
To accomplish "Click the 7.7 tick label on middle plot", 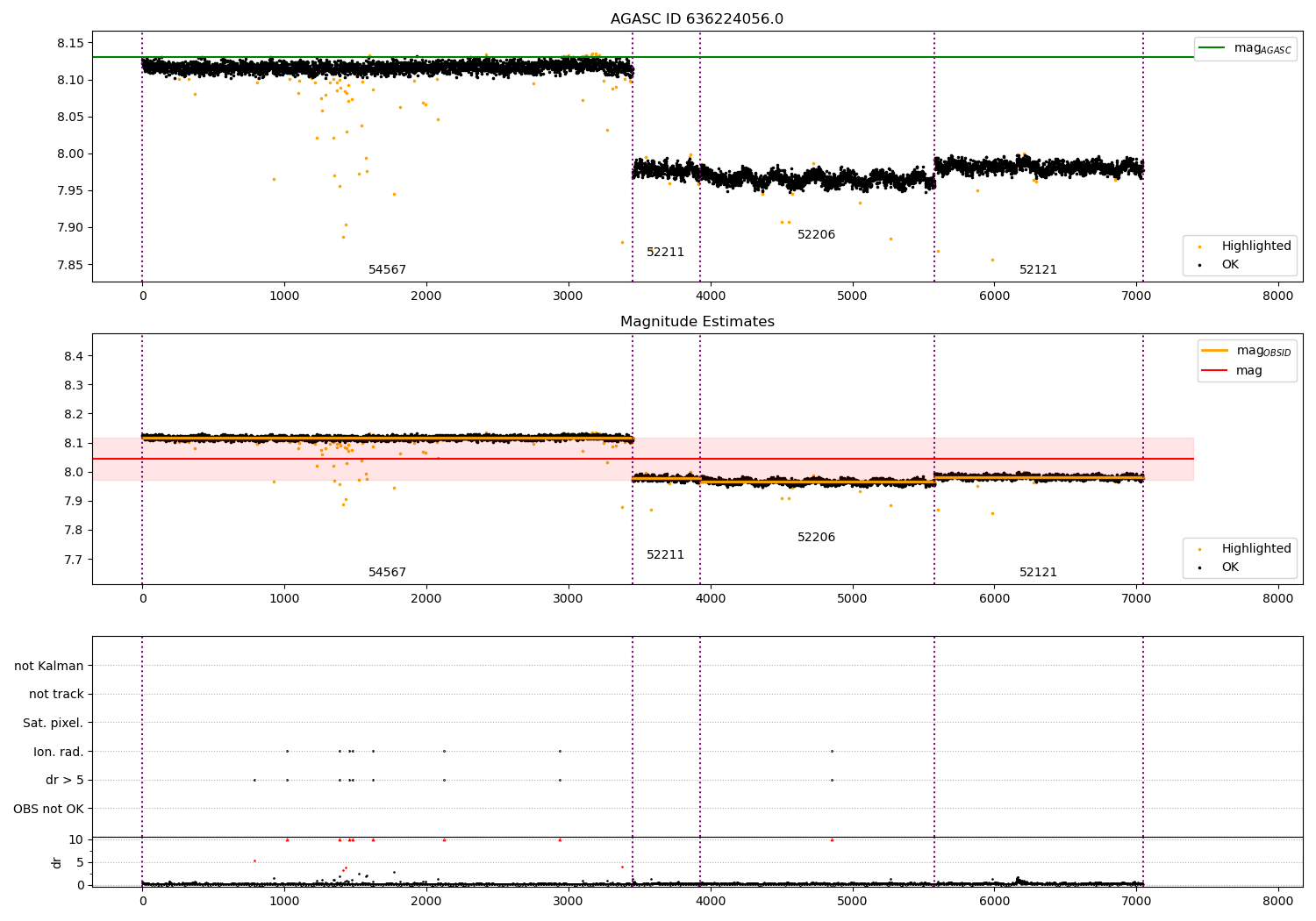I will click(x=75, y=560).
